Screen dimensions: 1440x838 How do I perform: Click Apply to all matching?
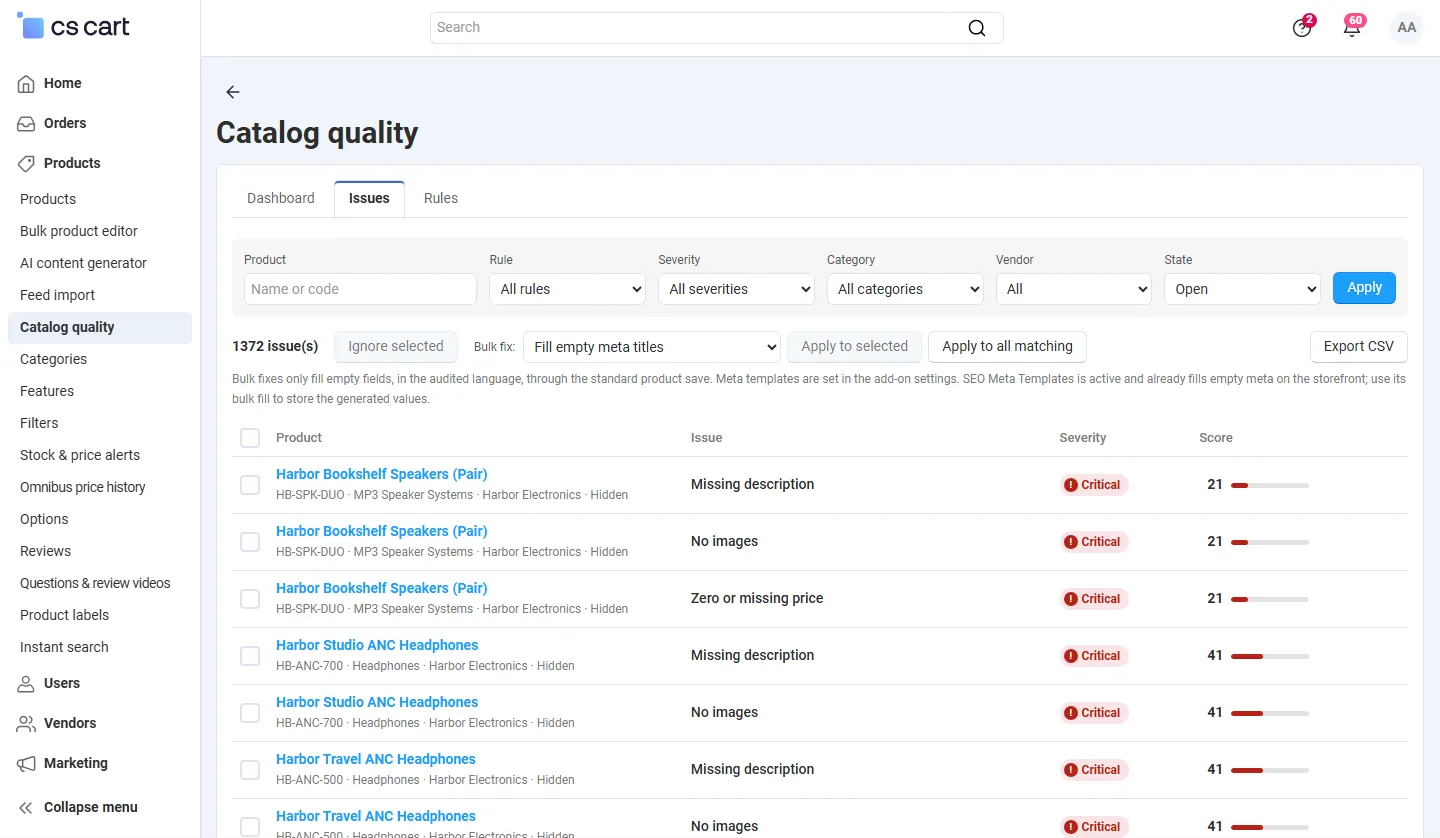[x=1007, y=347]
